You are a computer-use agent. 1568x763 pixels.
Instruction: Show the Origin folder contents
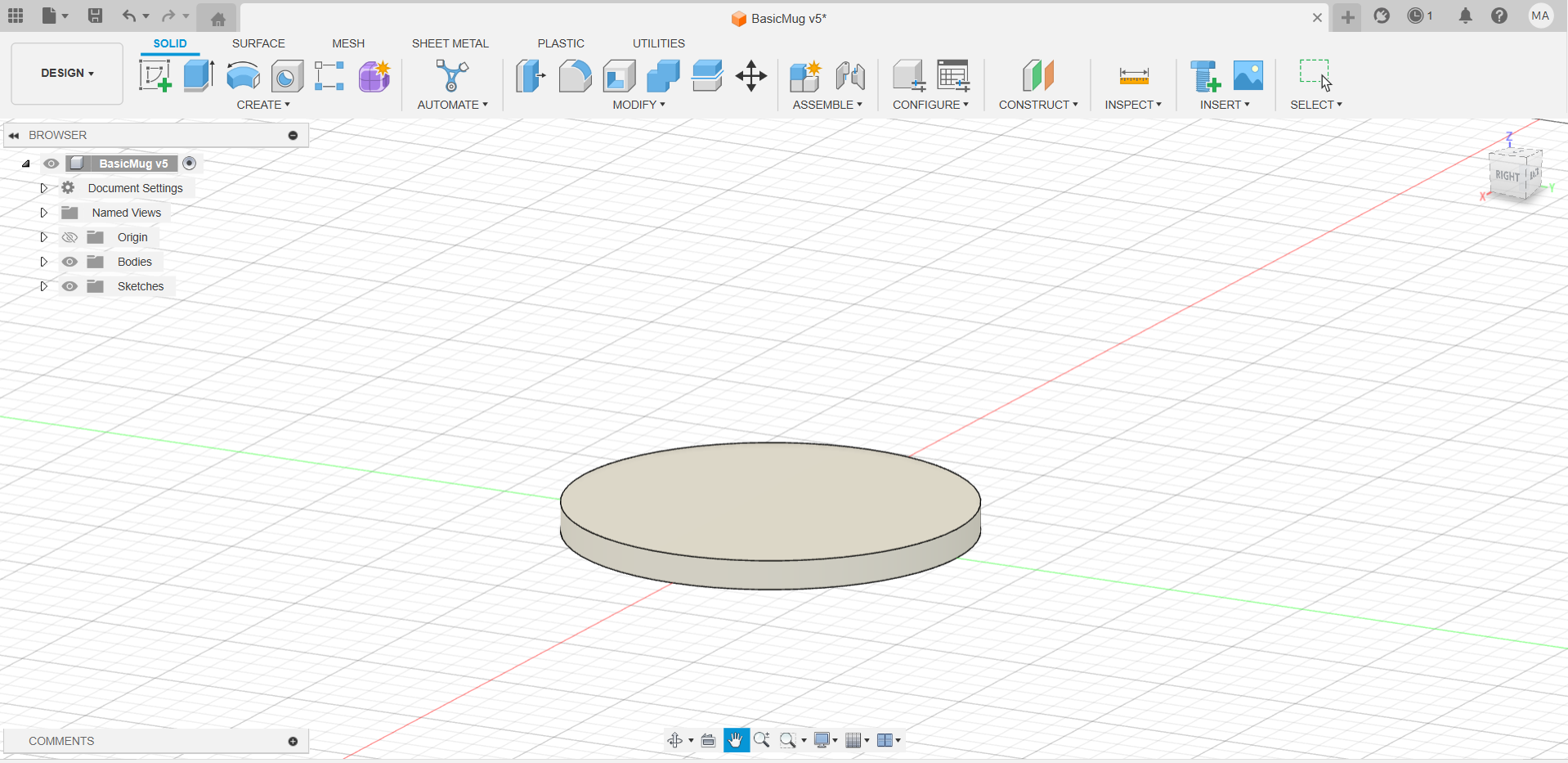tap(43, 237)
